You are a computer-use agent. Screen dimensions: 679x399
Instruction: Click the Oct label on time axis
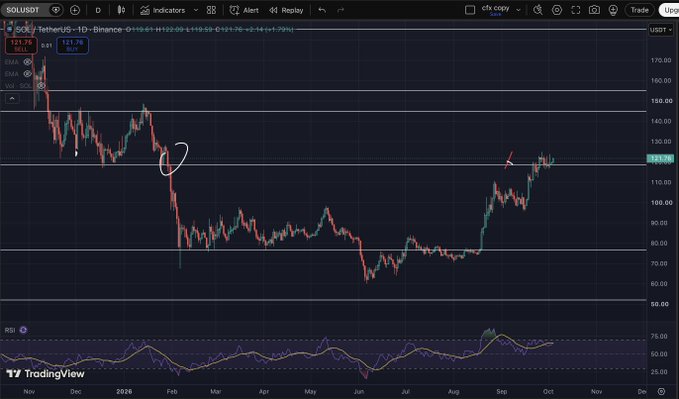coord(548,391)
